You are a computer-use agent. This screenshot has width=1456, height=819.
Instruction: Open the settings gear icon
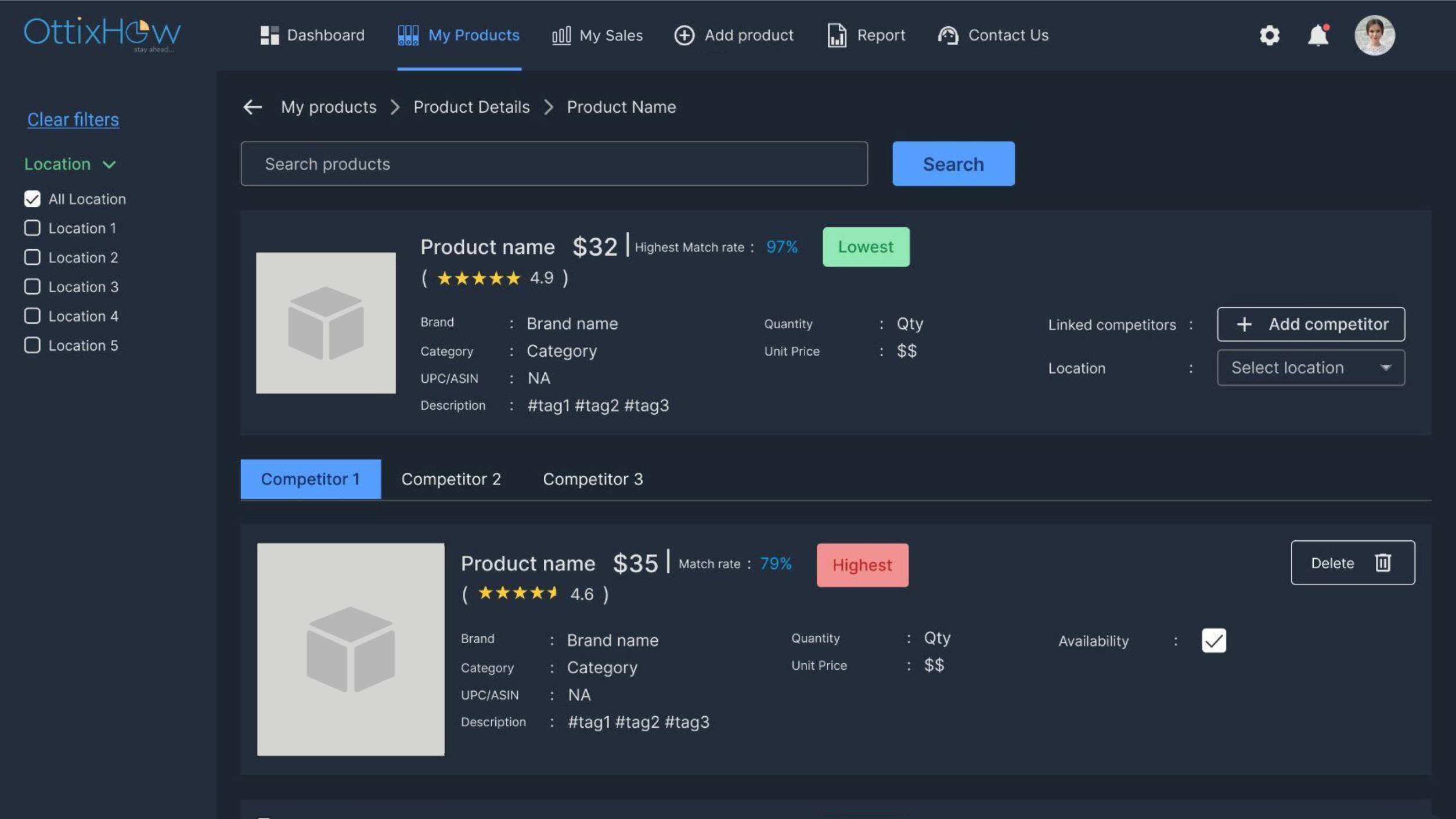pos(1269,35)
